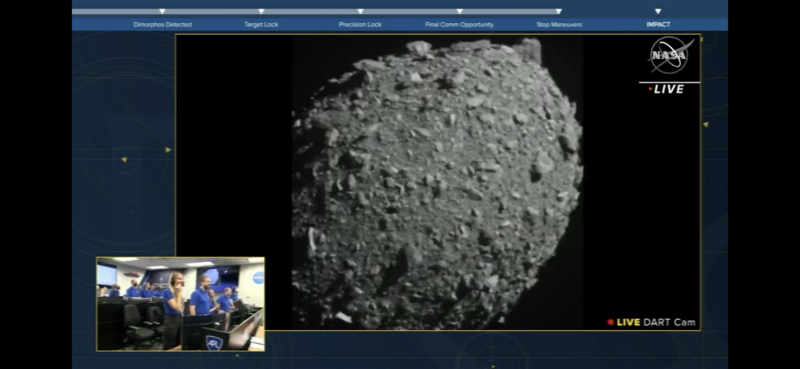
Task: Click the Target Lock label
Action: [261, 24]
